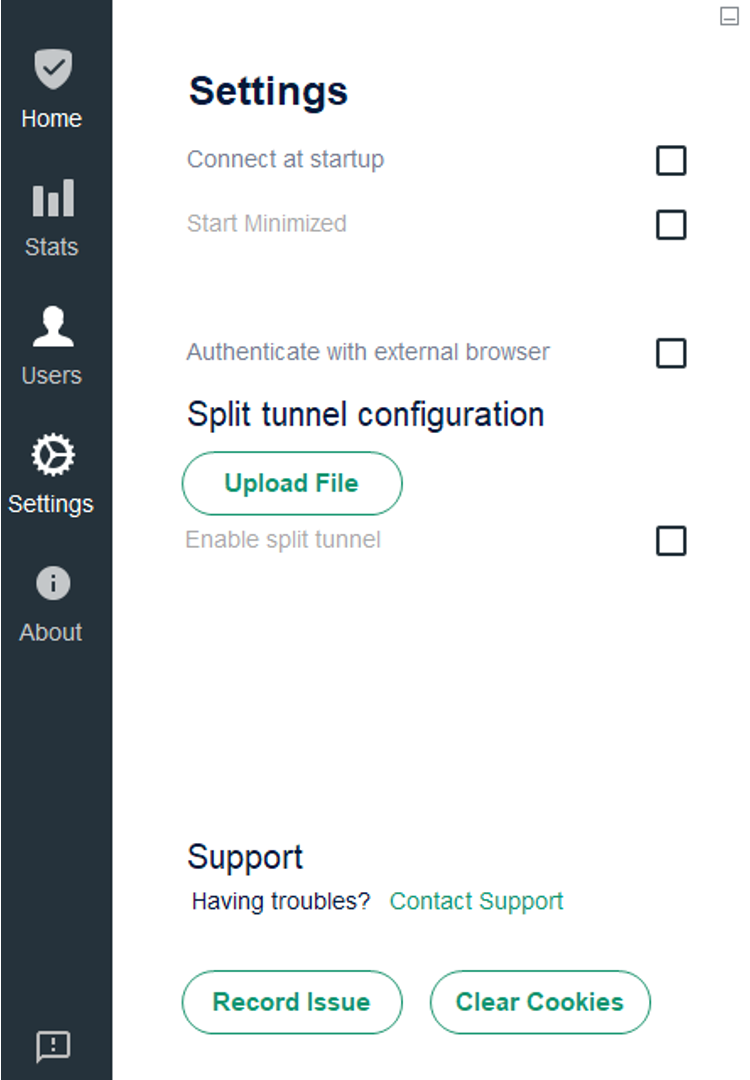Screen dimensions: 750x1080
Task: Click the Settings text label in sidebar
Action: 51,504
